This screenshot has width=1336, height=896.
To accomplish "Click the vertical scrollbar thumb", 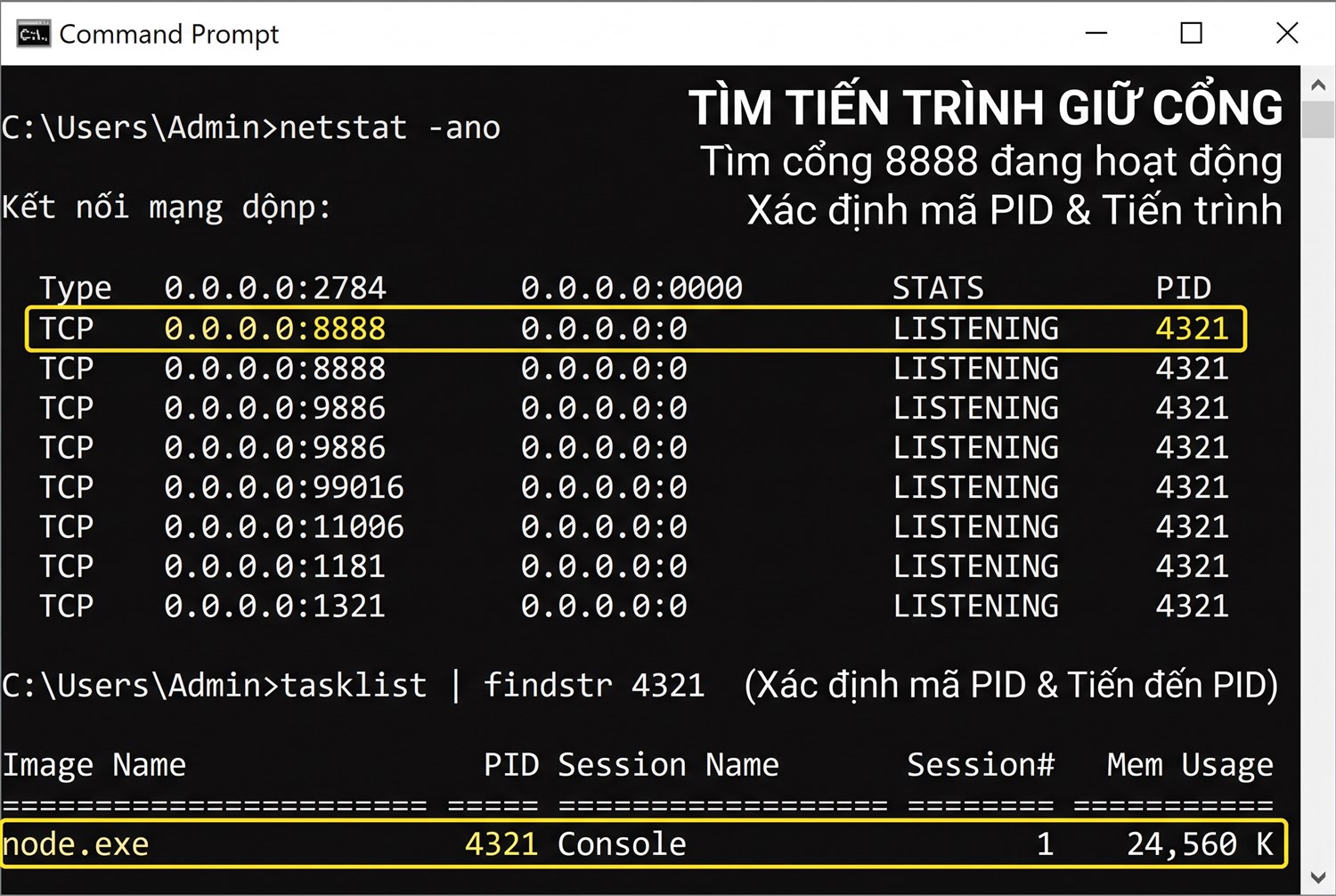I will [1318, 119].
